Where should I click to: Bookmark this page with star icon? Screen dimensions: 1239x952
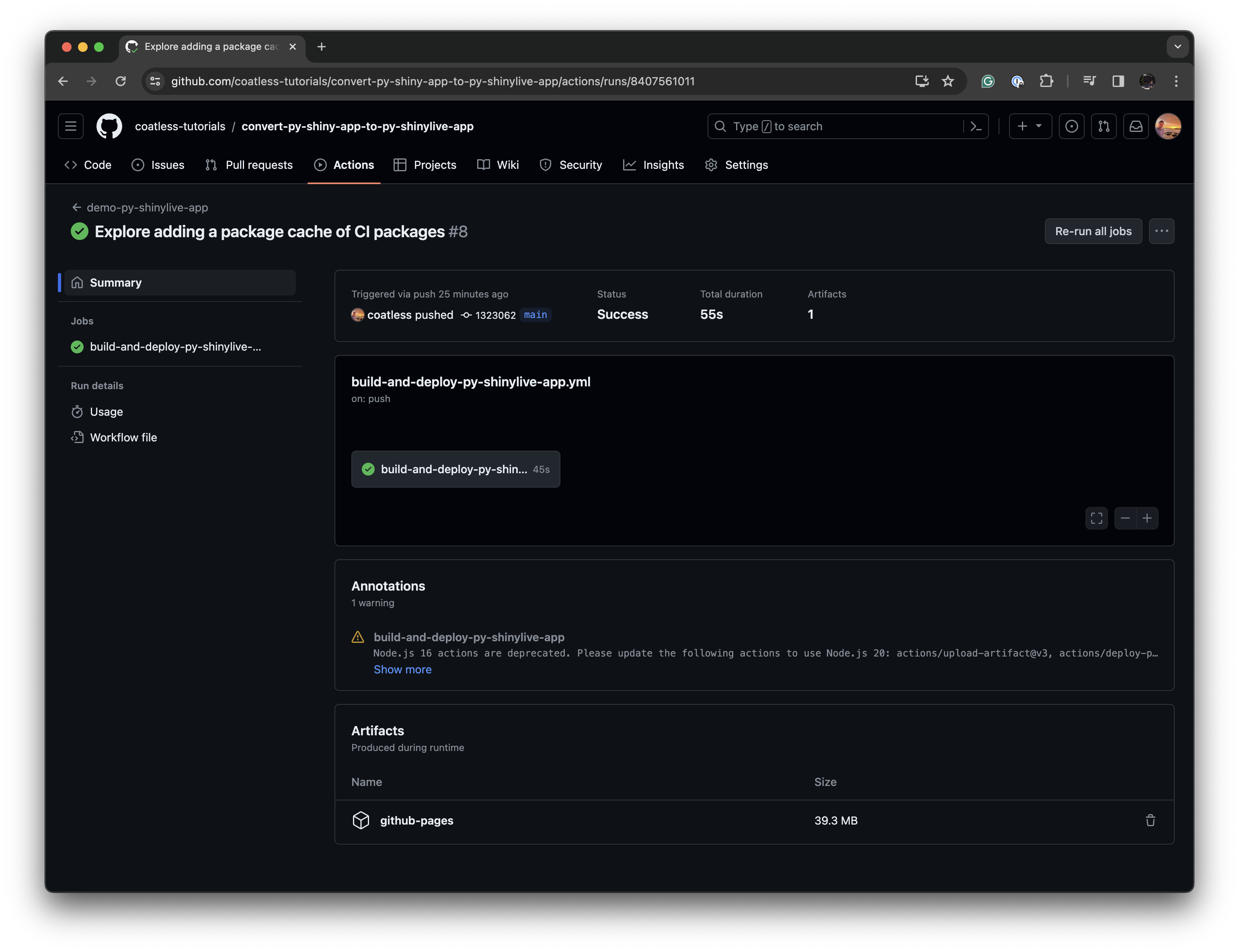(948, 81)
